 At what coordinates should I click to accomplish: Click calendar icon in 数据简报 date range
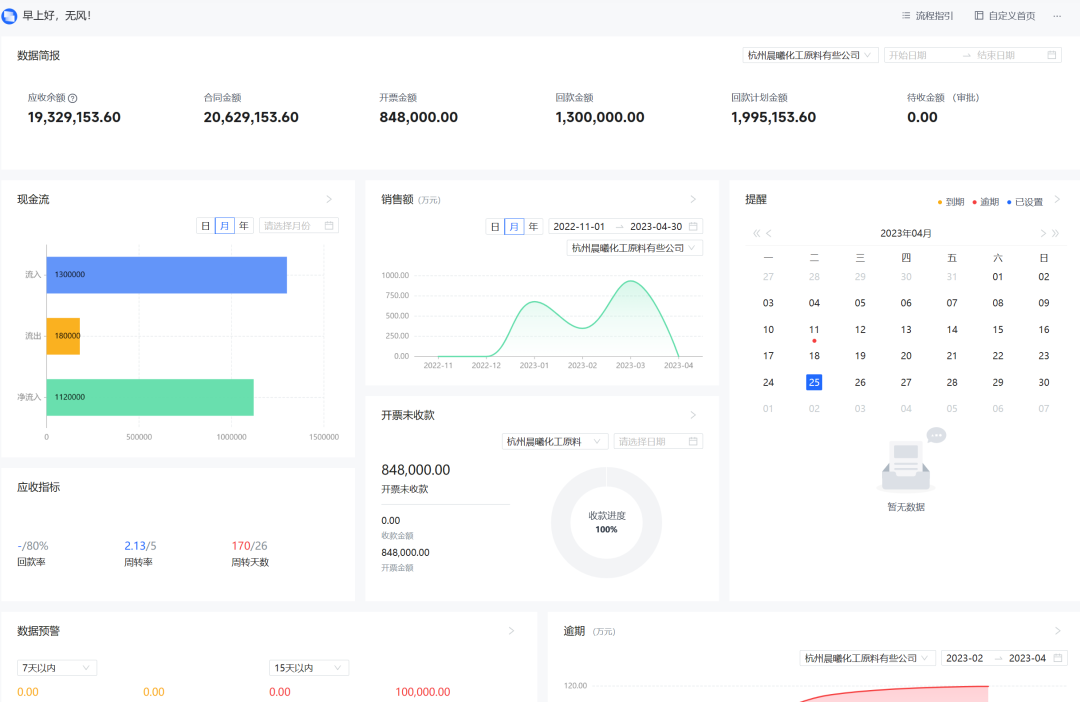(x=1052, y=55)
